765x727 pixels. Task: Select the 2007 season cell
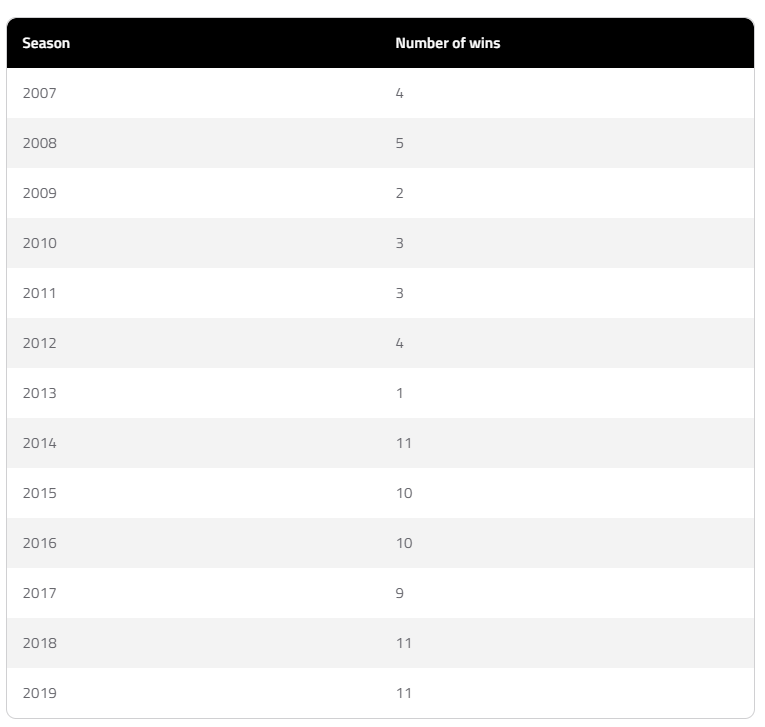40,93
